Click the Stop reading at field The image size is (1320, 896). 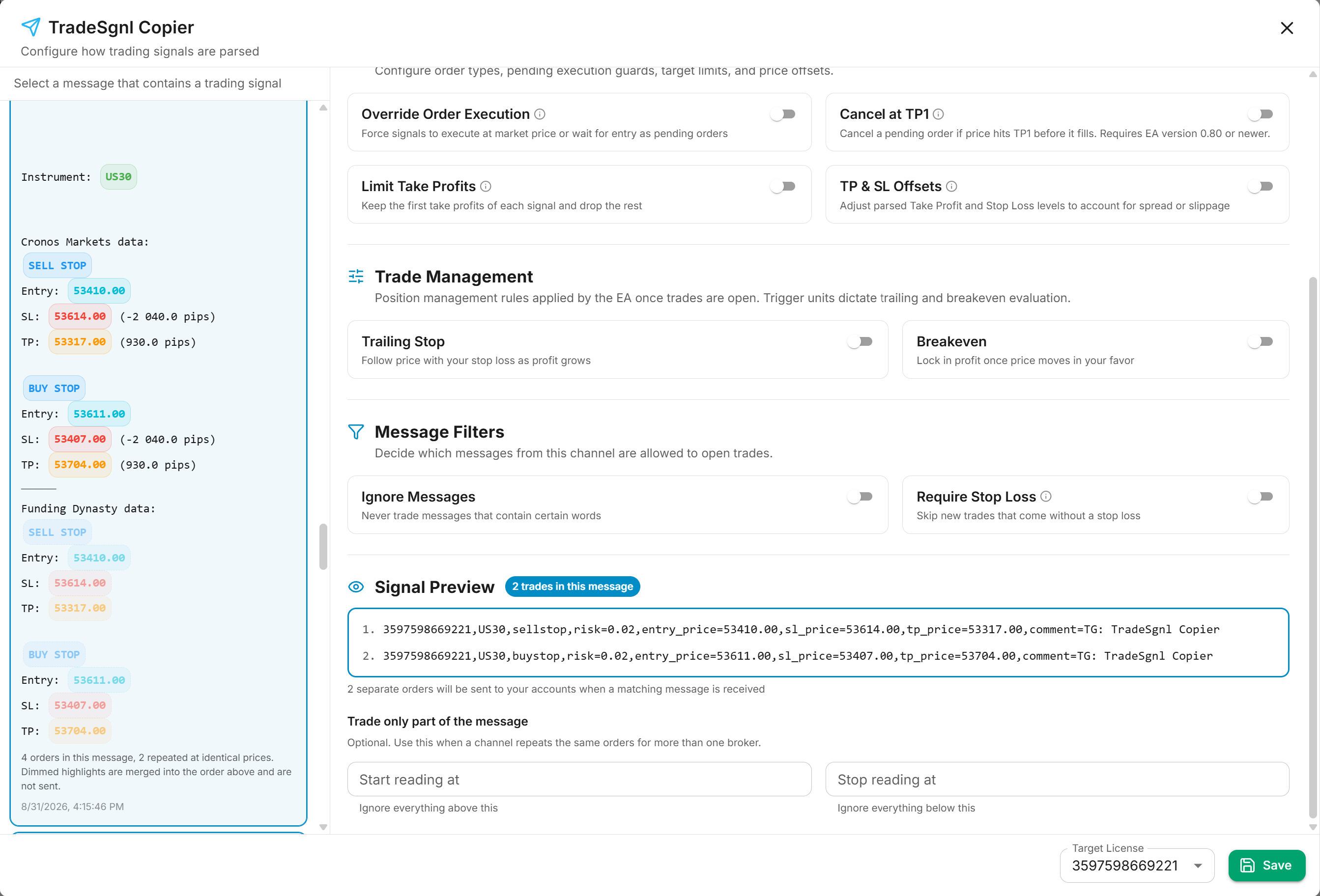[1057, 780]
